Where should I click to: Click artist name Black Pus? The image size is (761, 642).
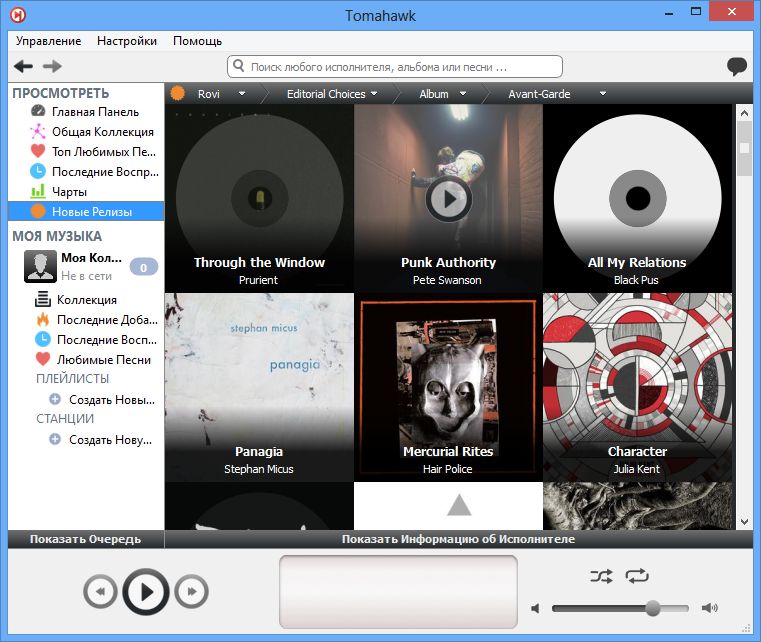tap(636, 280)
